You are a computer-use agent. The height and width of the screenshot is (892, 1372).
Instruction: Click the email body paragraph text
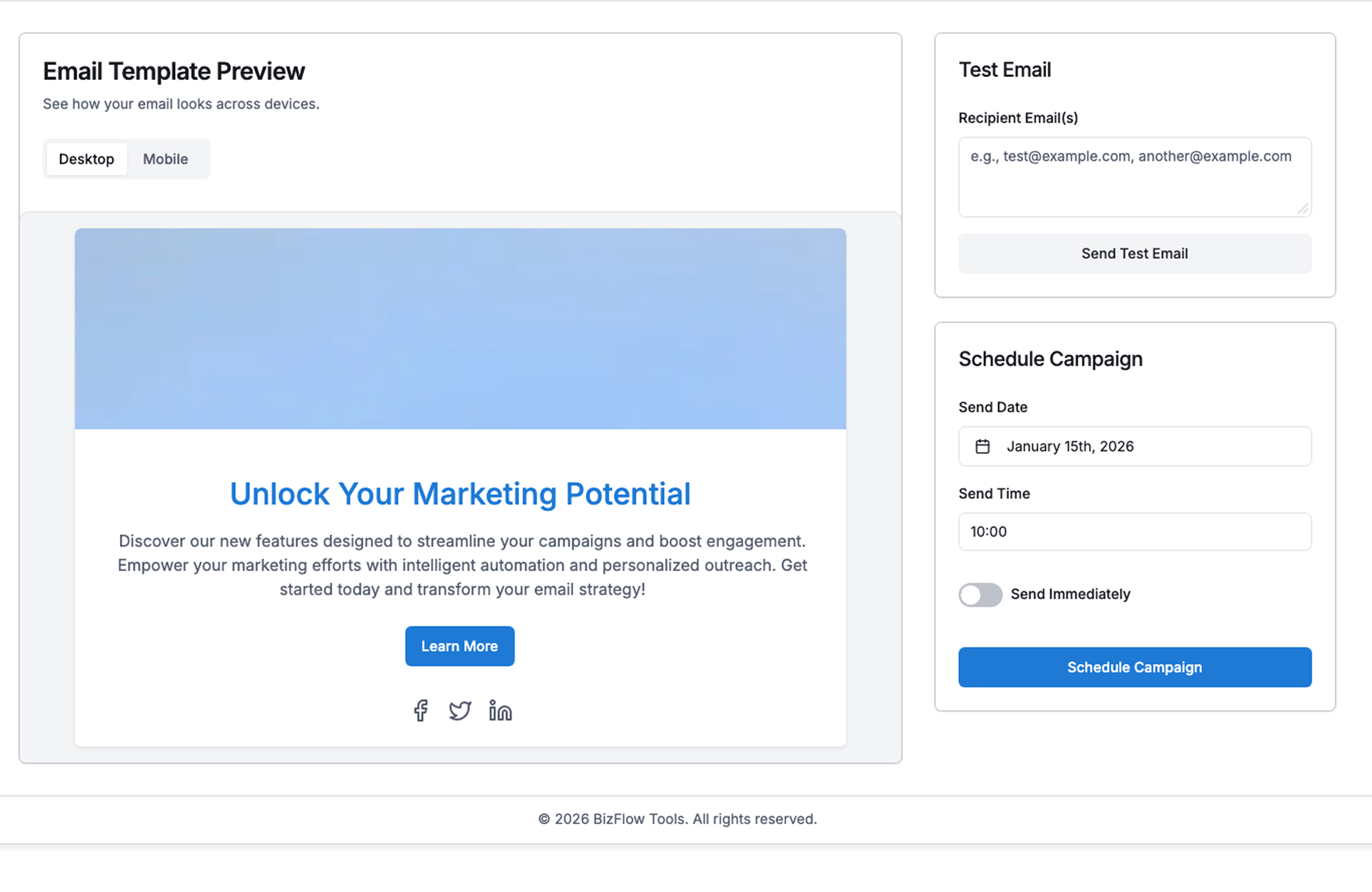(462, 565)
